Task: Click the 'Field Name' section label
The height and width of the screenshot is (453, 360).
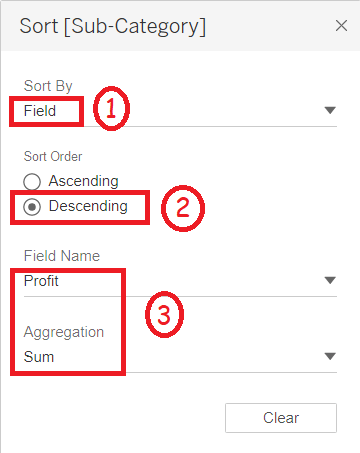Action: tap(62, 256)
